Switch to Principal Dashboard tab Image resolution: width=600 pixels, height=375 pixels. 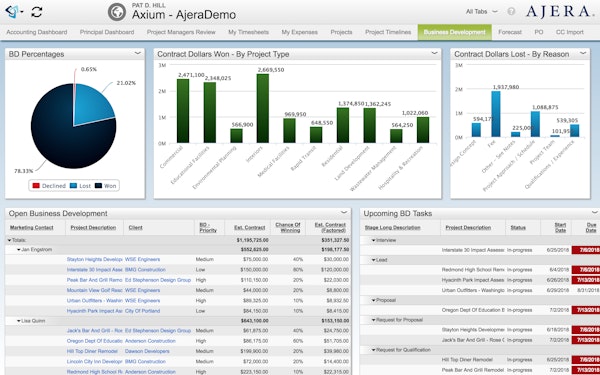click(x=107, y=32)
